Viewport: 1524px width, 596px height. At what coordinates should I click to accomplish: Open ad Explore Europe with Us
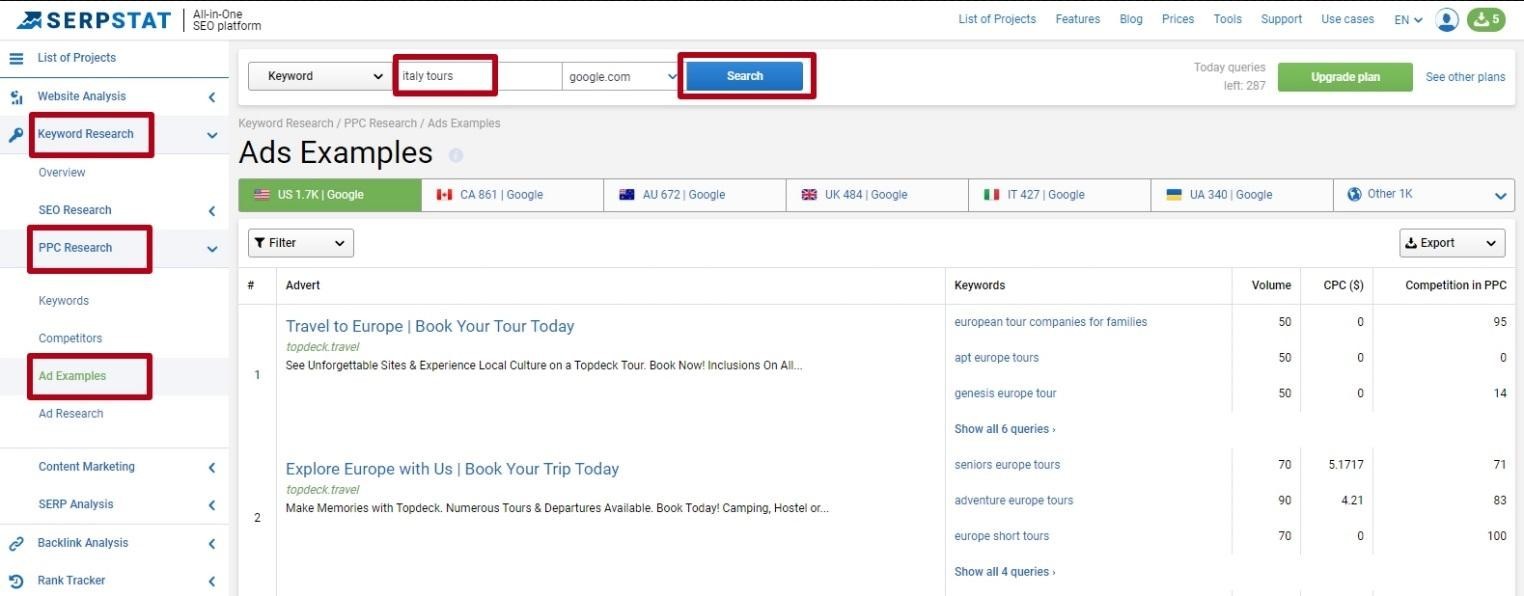[x=452, y=469]
